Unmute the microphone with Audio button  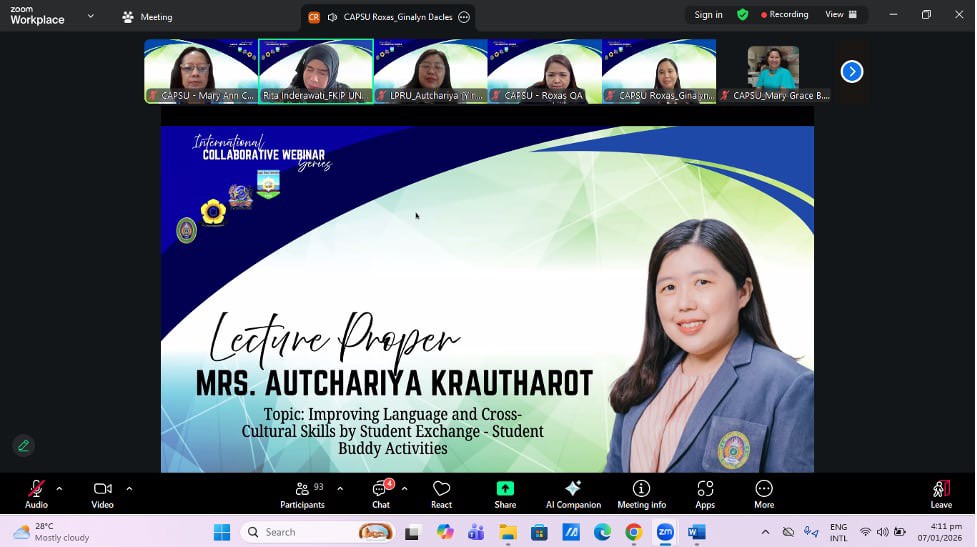click(x=36, y=493)
